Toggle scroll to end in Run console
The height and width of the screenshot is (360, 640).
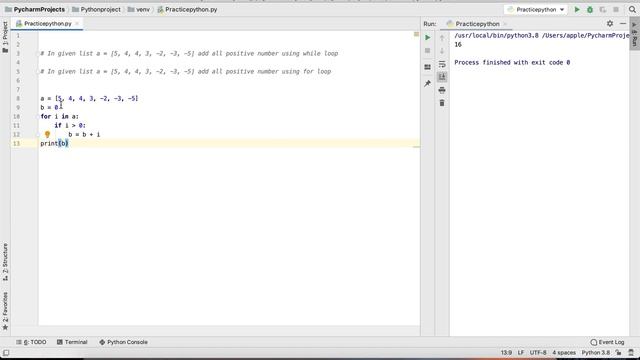coord(442,77)
